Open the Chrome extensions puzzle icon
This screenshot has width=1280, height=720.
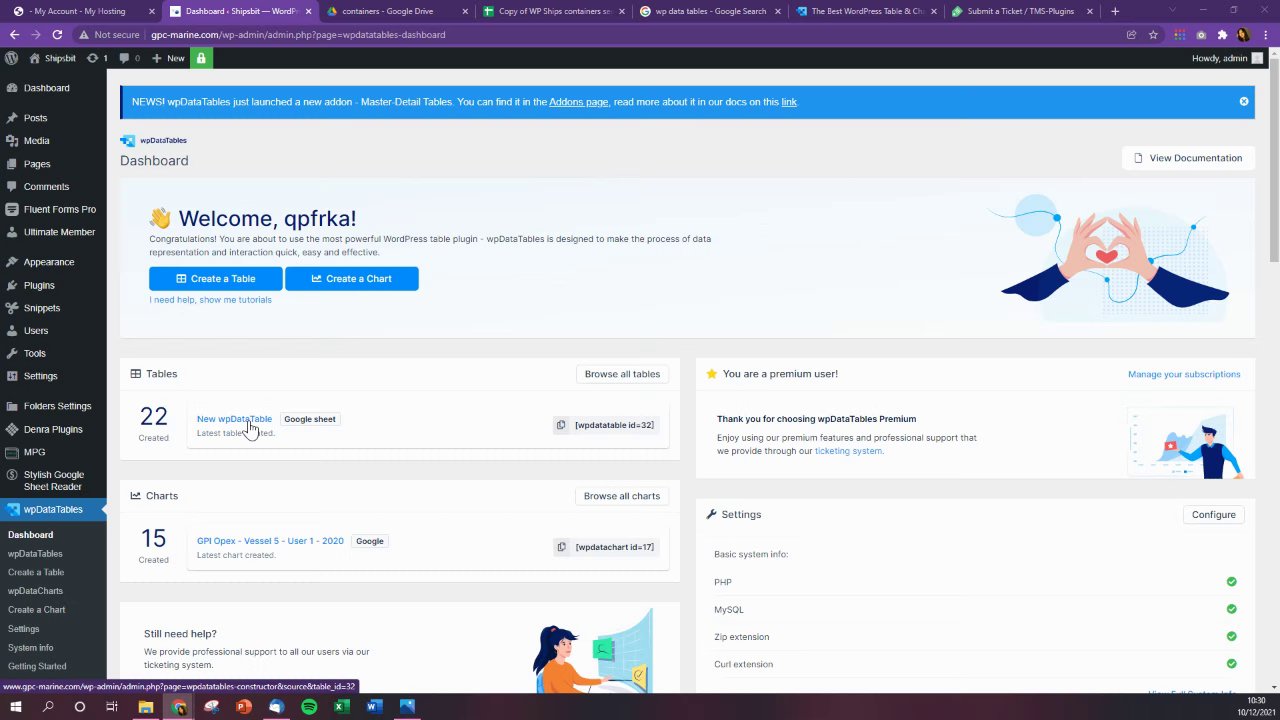1222,34
